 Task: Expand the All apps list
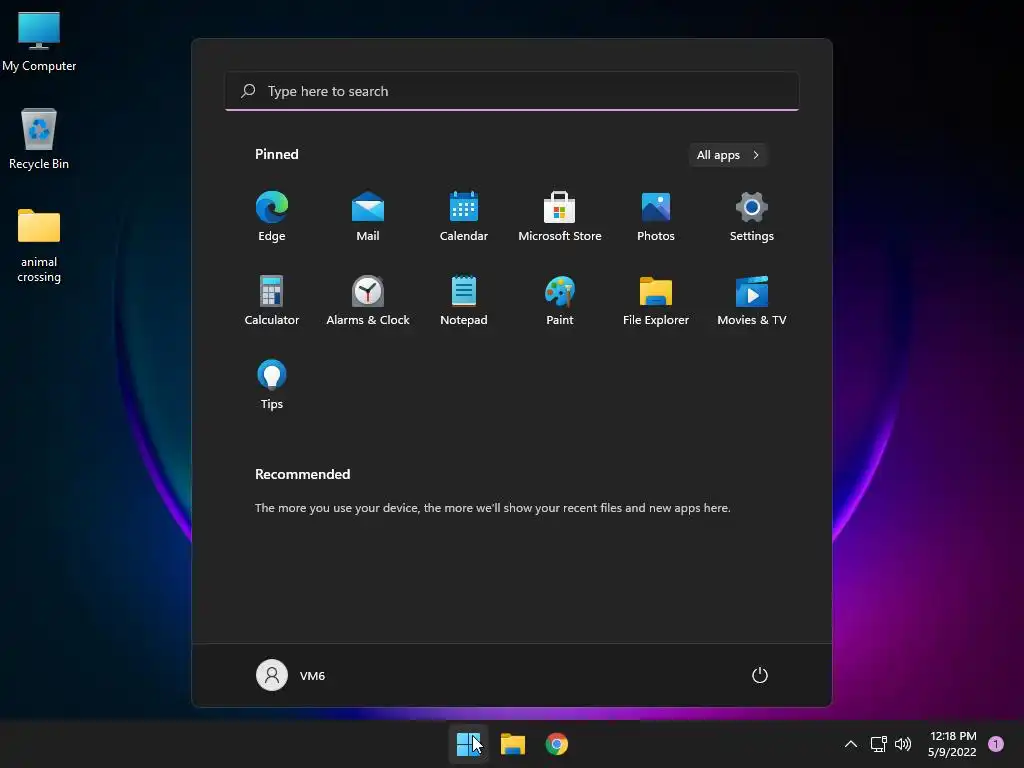pyautogui.click(x=728, y=155)
